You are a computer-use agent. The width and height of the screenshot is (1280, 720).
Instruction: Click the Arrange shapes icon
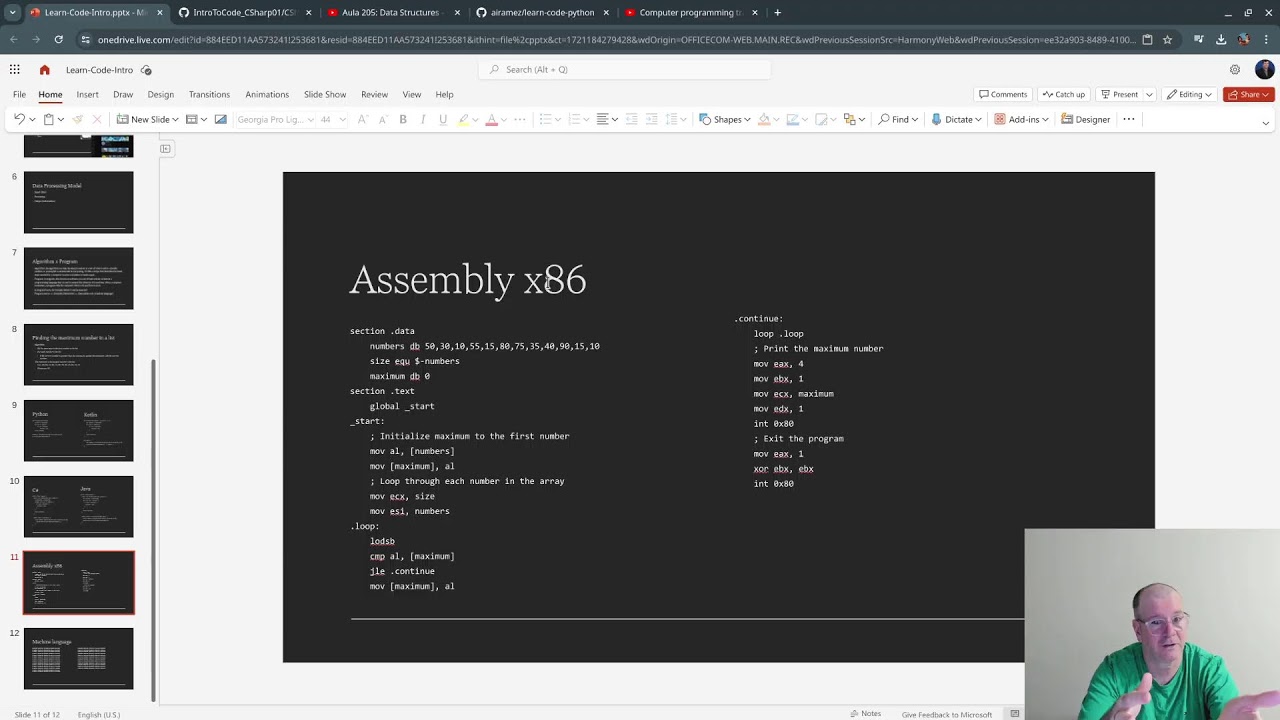tap(849, 119)
